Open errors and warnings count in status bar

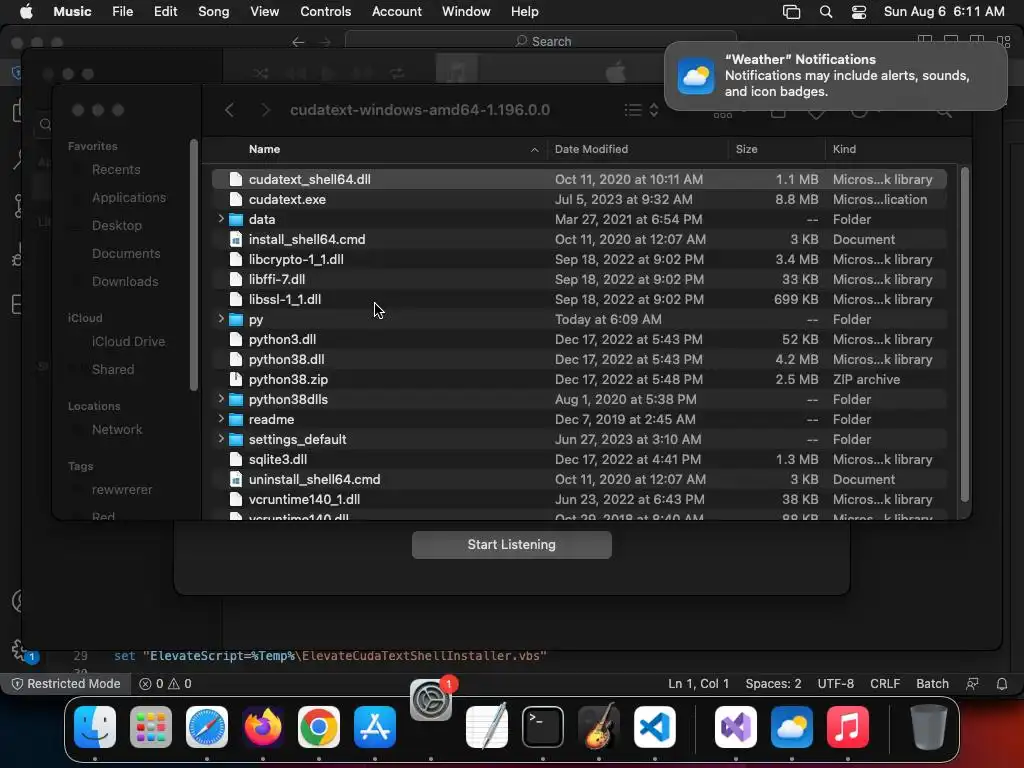(x=165, y=684)
